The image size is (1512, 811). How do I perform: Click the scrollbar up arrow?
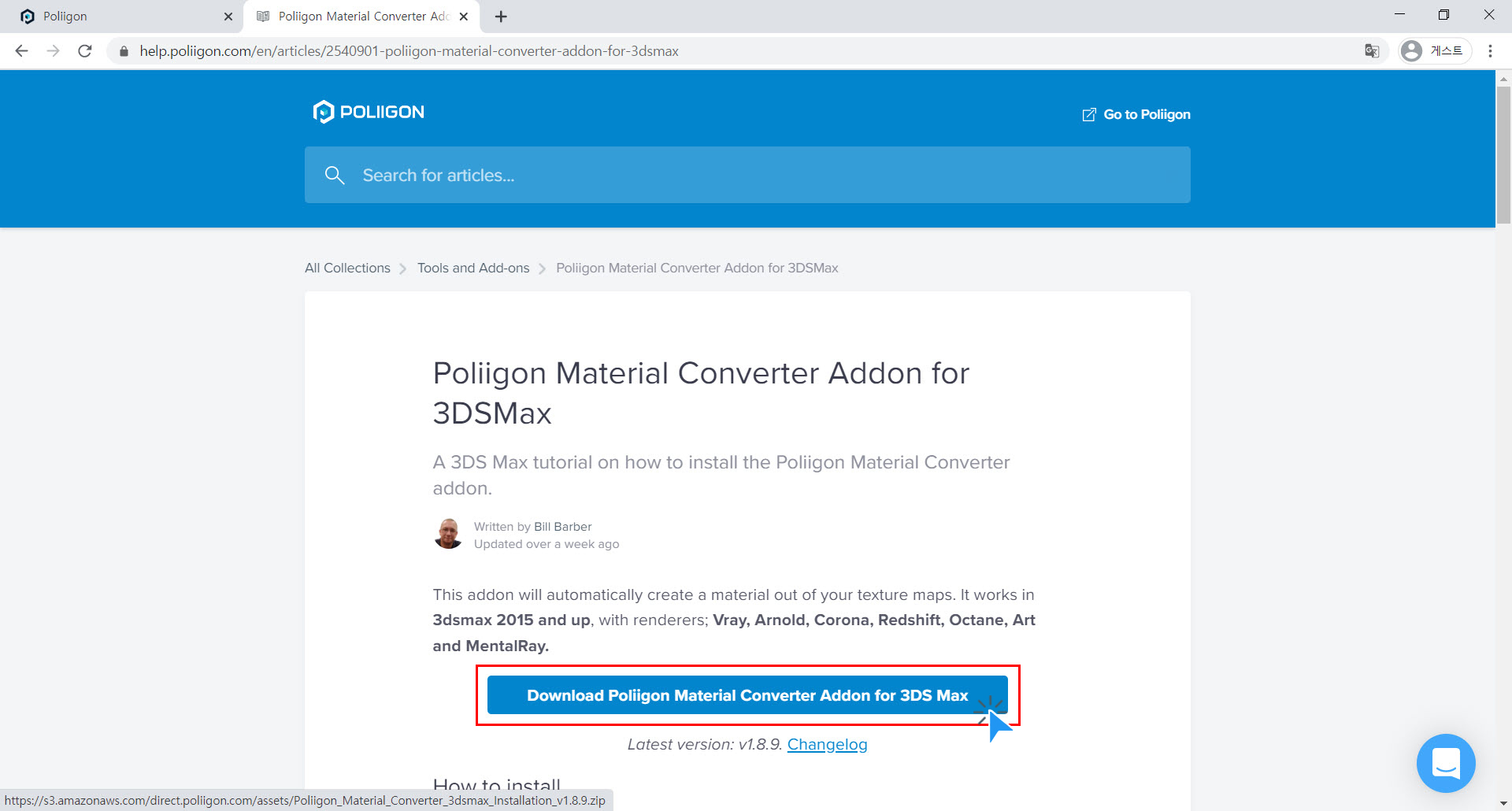pyautogui.click(x=1503, y=78)
